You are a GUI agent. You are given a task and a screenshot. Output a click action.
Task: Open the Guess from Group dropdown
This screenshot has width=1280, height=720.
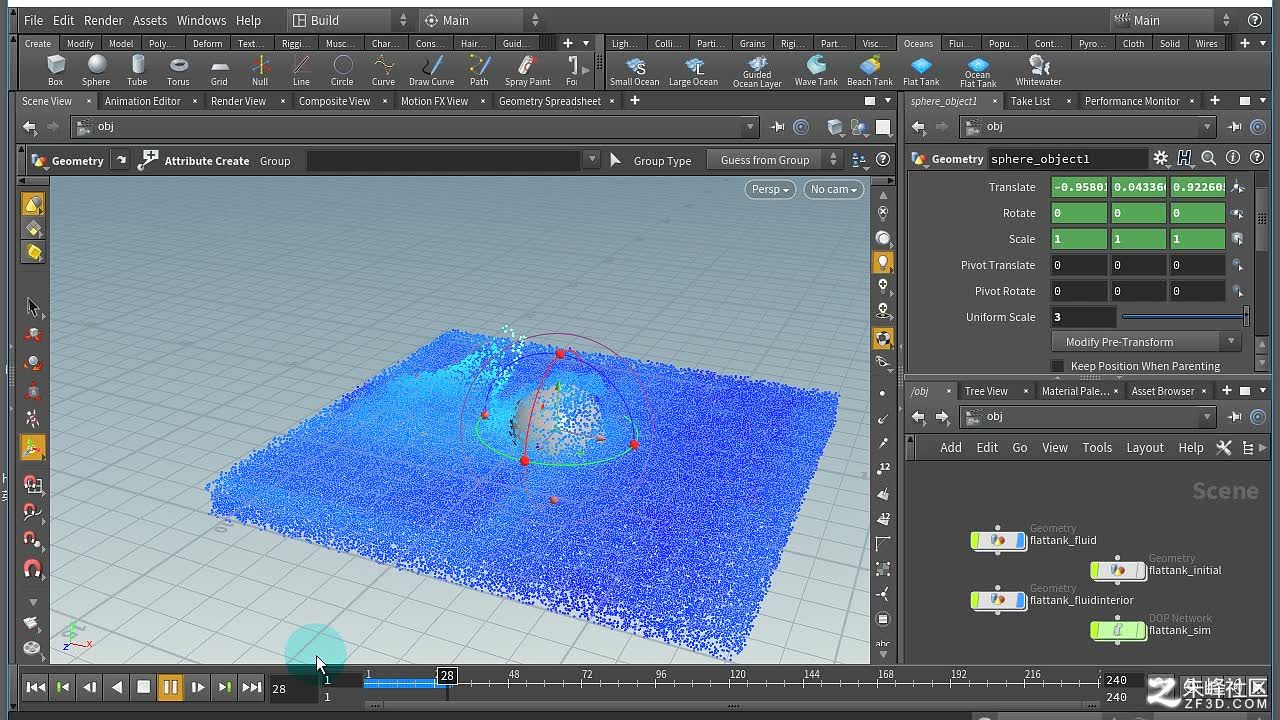pos(774,160)
